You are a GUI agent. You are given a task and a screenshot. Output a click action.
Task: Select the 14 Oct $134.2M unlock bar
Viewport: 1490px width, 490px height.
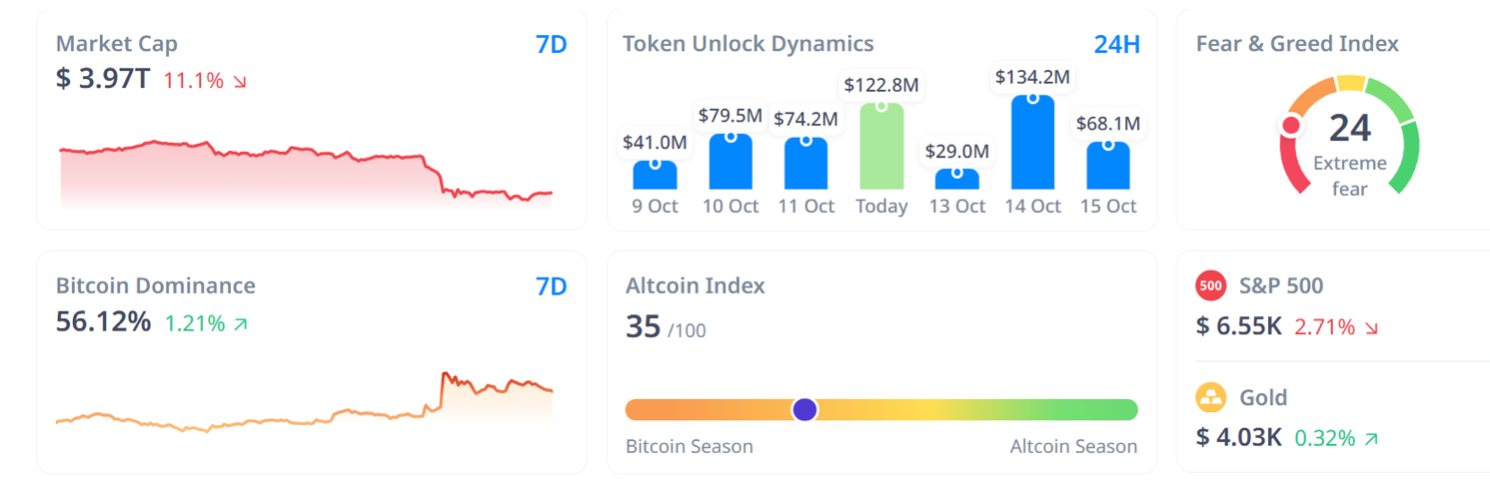[1032, 142]
